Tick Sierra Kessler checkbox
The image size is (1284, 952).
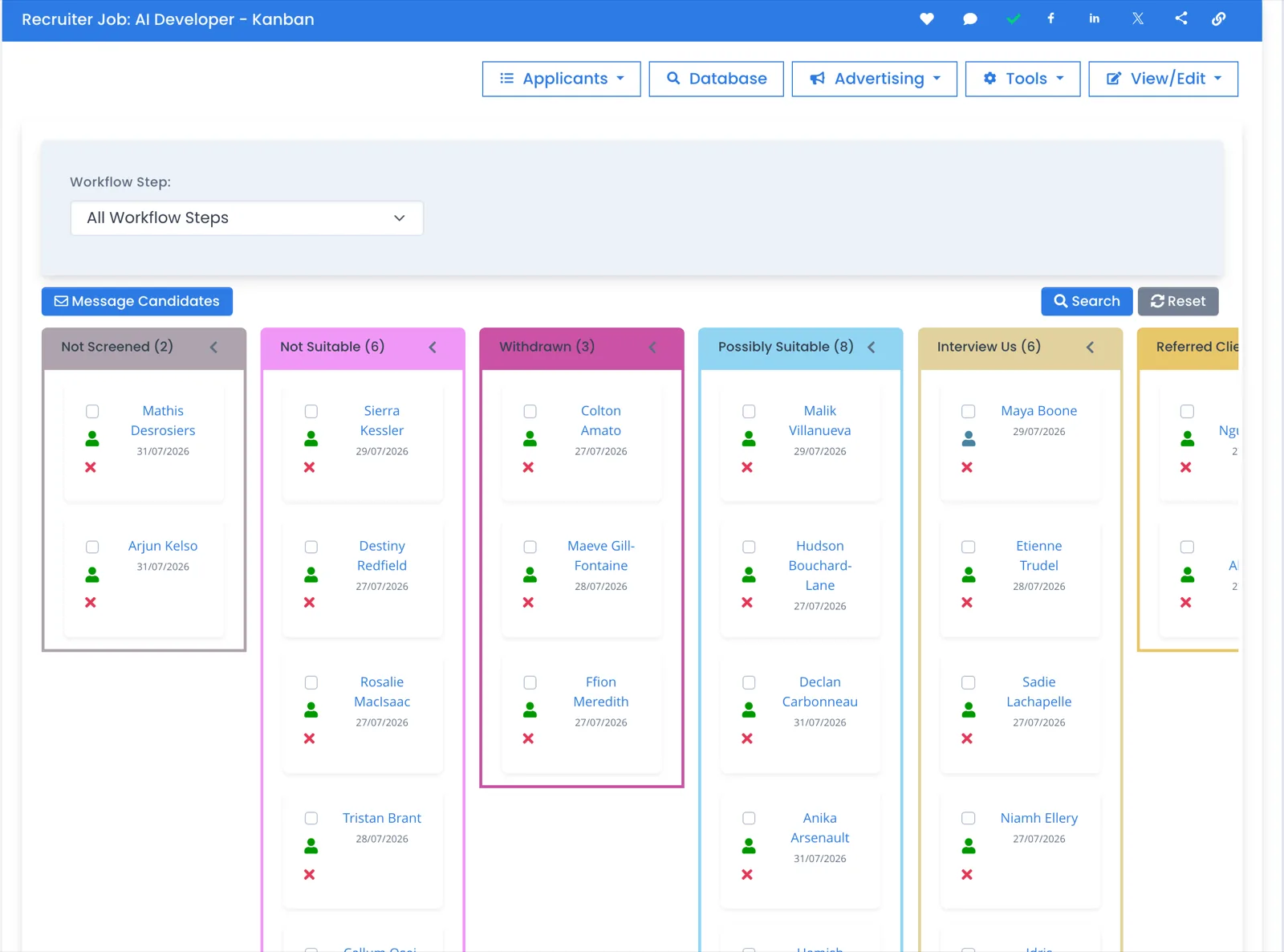coord(311,411)
